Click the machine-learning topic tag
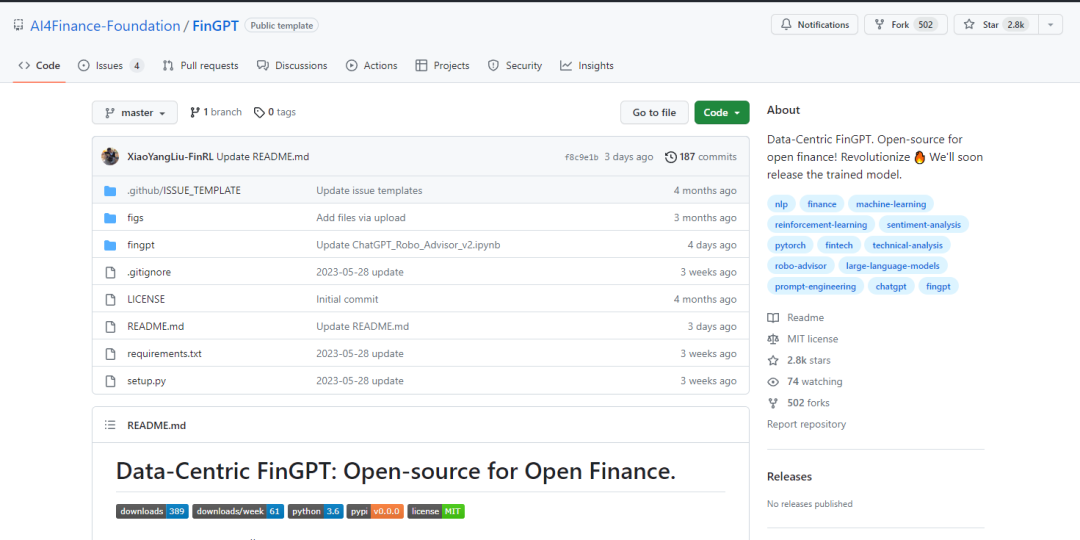This screenshot has height=540, width=1080. [891, 204]
